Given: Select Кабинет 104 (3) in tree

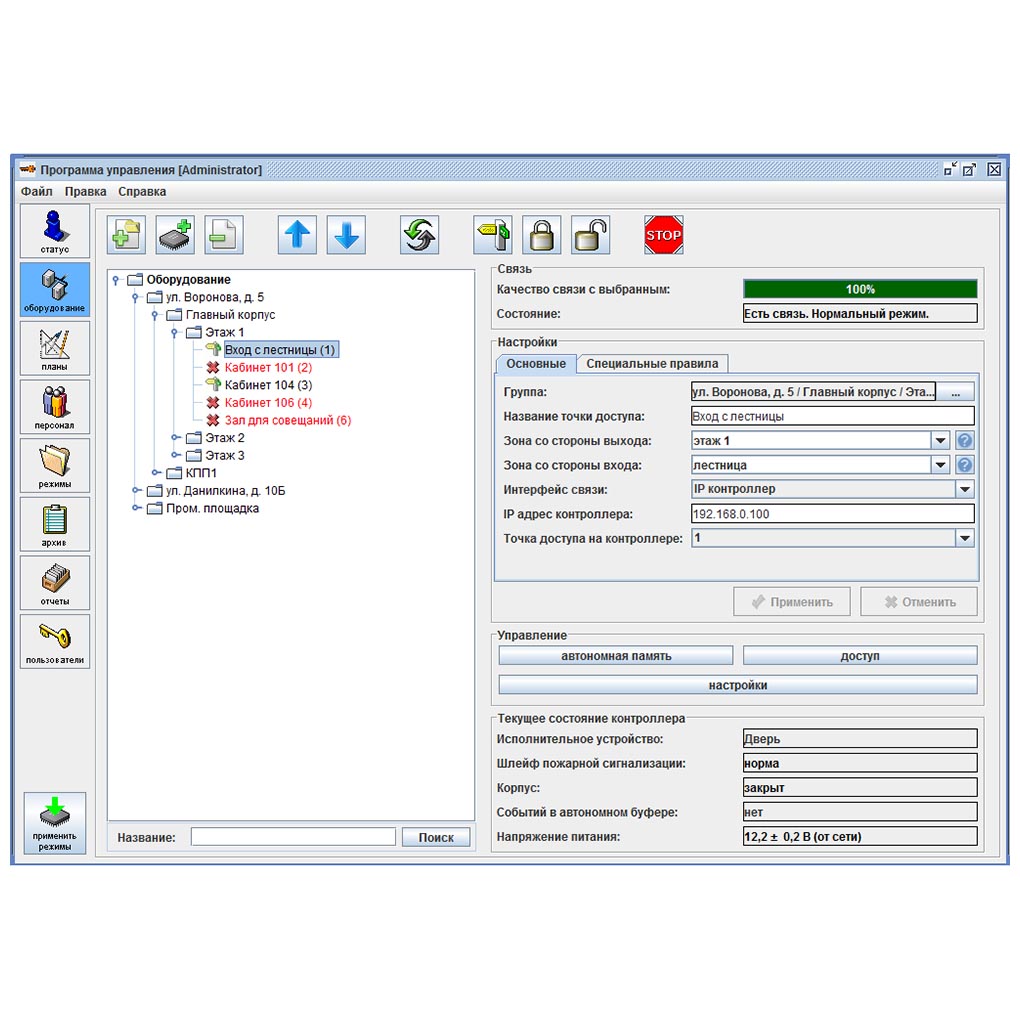Looking at the screenshot, I should point(268,385).
